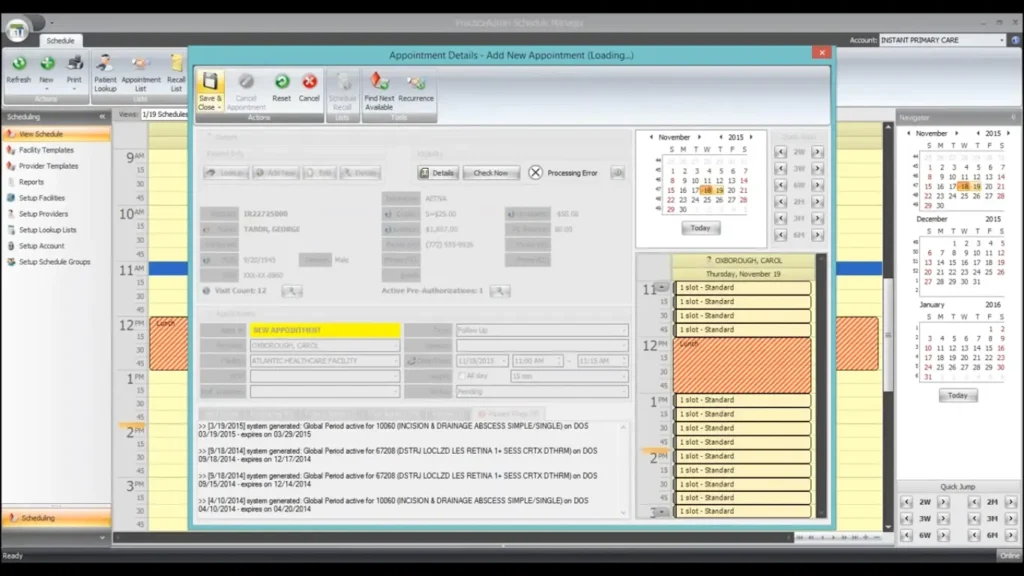Click the Check Now button
Viewport: 1024px width, 576px height.
[491, 173]
